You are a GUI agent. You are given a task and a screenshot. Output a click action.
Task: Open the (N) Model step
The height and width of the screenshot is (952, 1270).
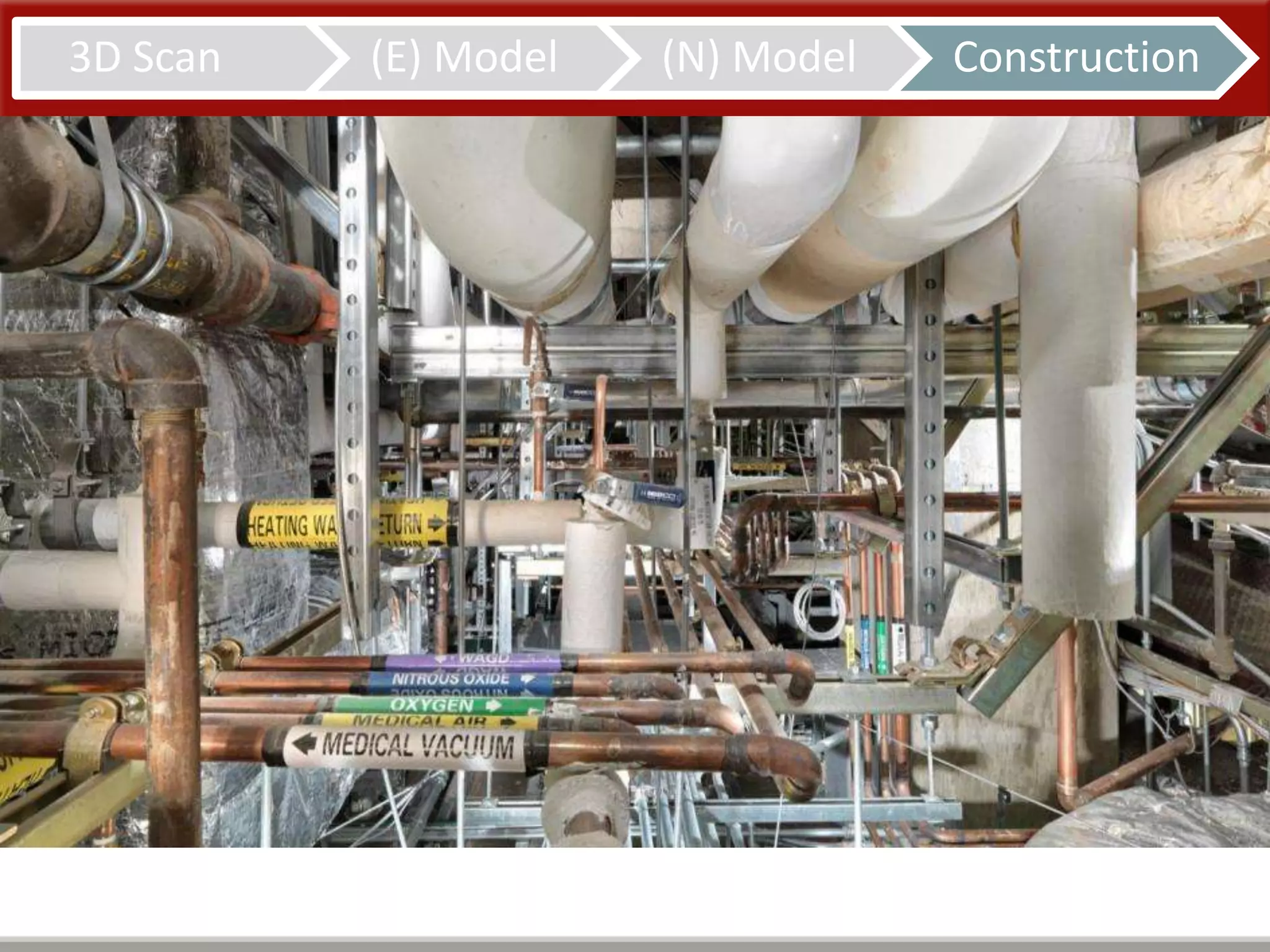click(759, 58)
